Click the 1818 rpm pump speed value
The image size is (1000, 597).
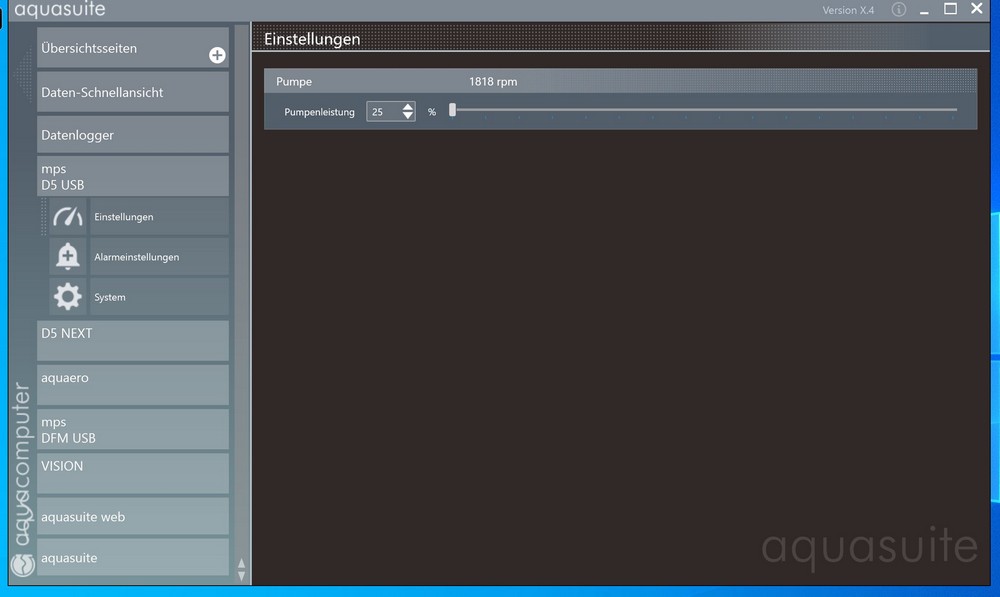493,82
